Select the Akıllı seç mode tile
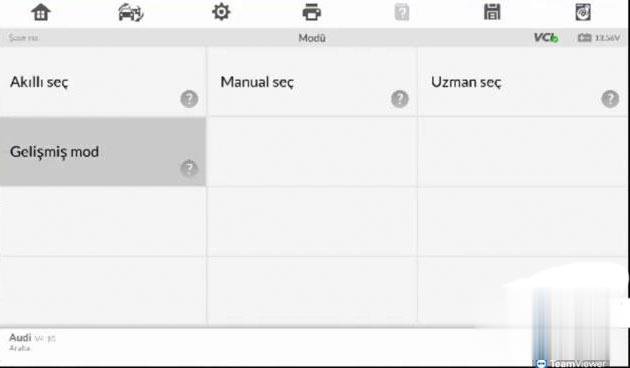Screen dimensions: 630x368 103,82
